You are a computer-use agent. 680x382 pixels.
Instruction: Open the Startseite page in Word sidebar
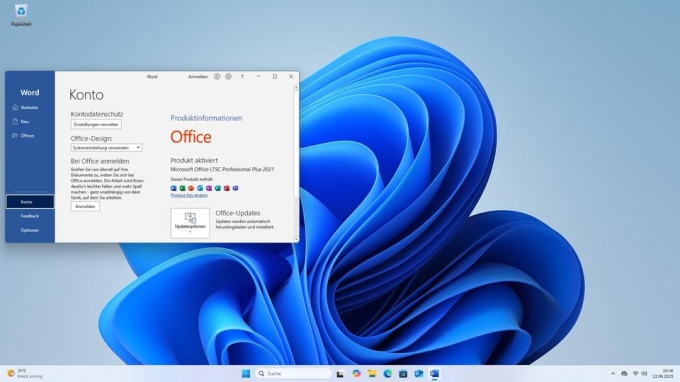pyautogui.click(x=29, y=108)
